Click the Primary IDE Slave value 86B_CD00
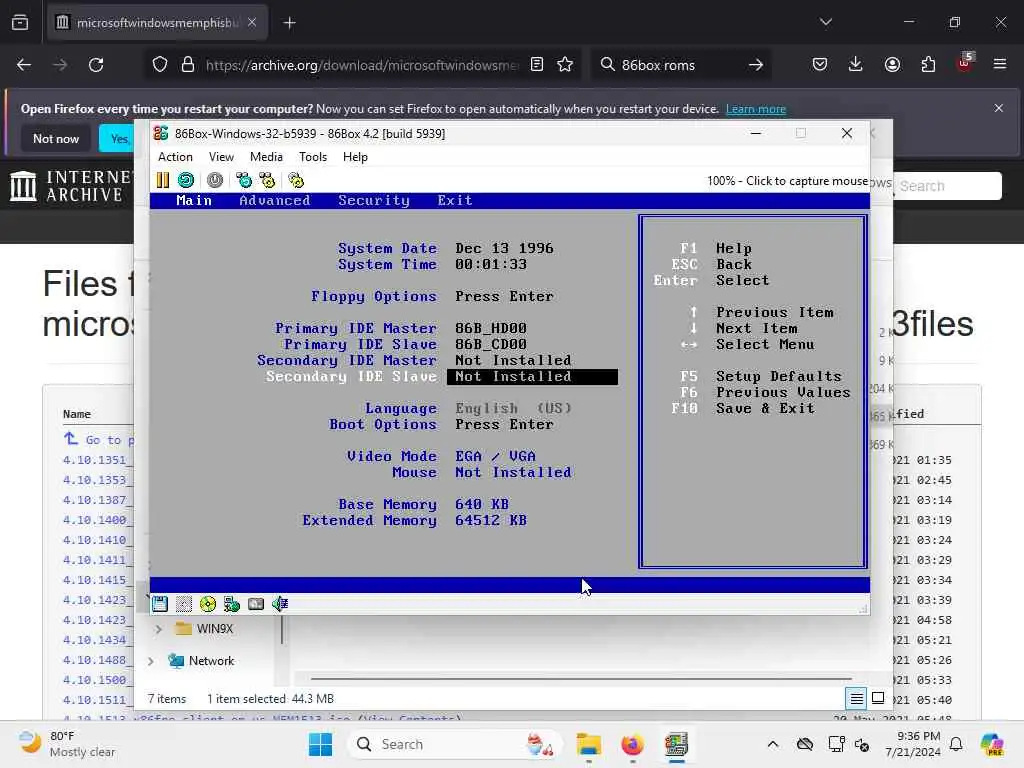 (x=490, y=344)
